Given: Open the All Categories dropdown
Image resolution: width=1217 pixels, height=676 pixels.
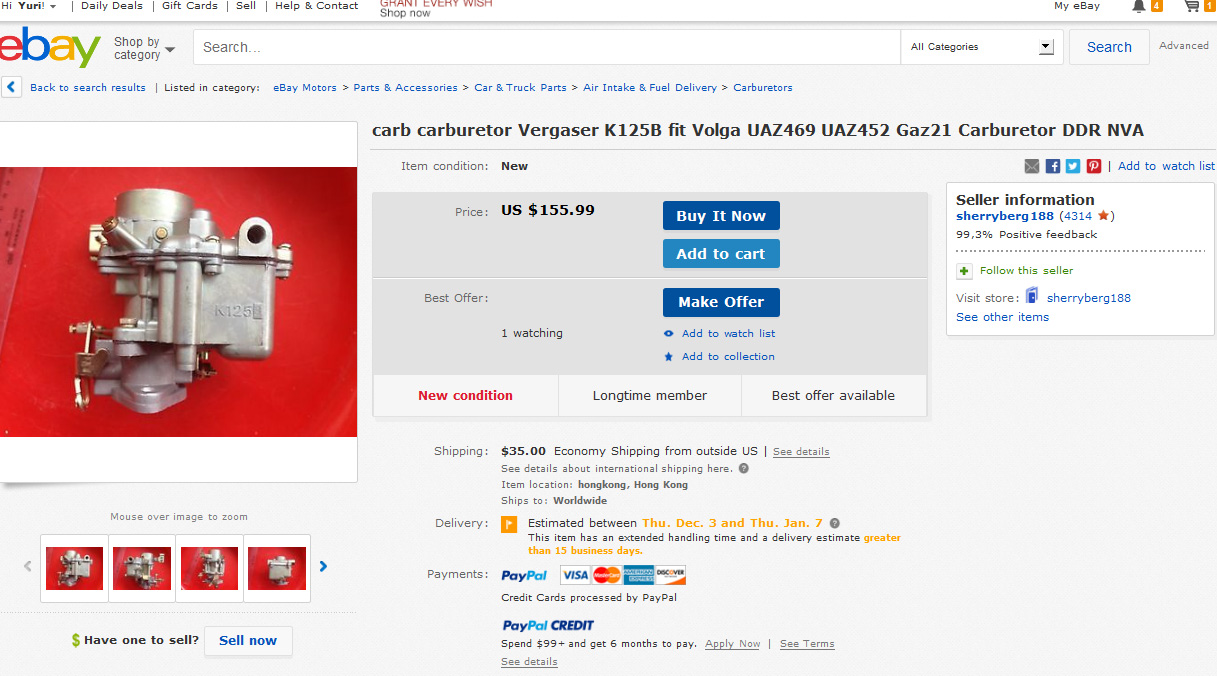Looking at the screenshot, I should (981, 47).
